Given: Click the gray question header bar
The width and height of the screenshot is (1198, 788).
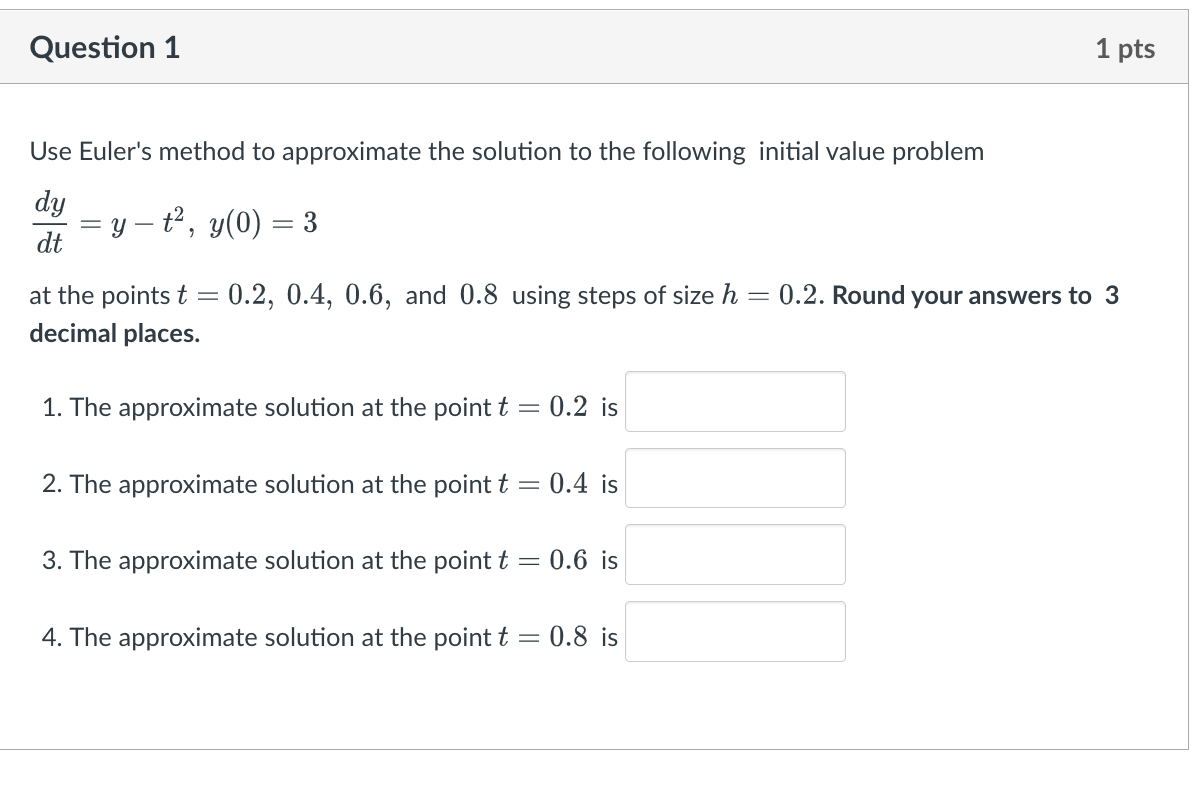Looking at the screenshot, I should (x=594, y=47).
